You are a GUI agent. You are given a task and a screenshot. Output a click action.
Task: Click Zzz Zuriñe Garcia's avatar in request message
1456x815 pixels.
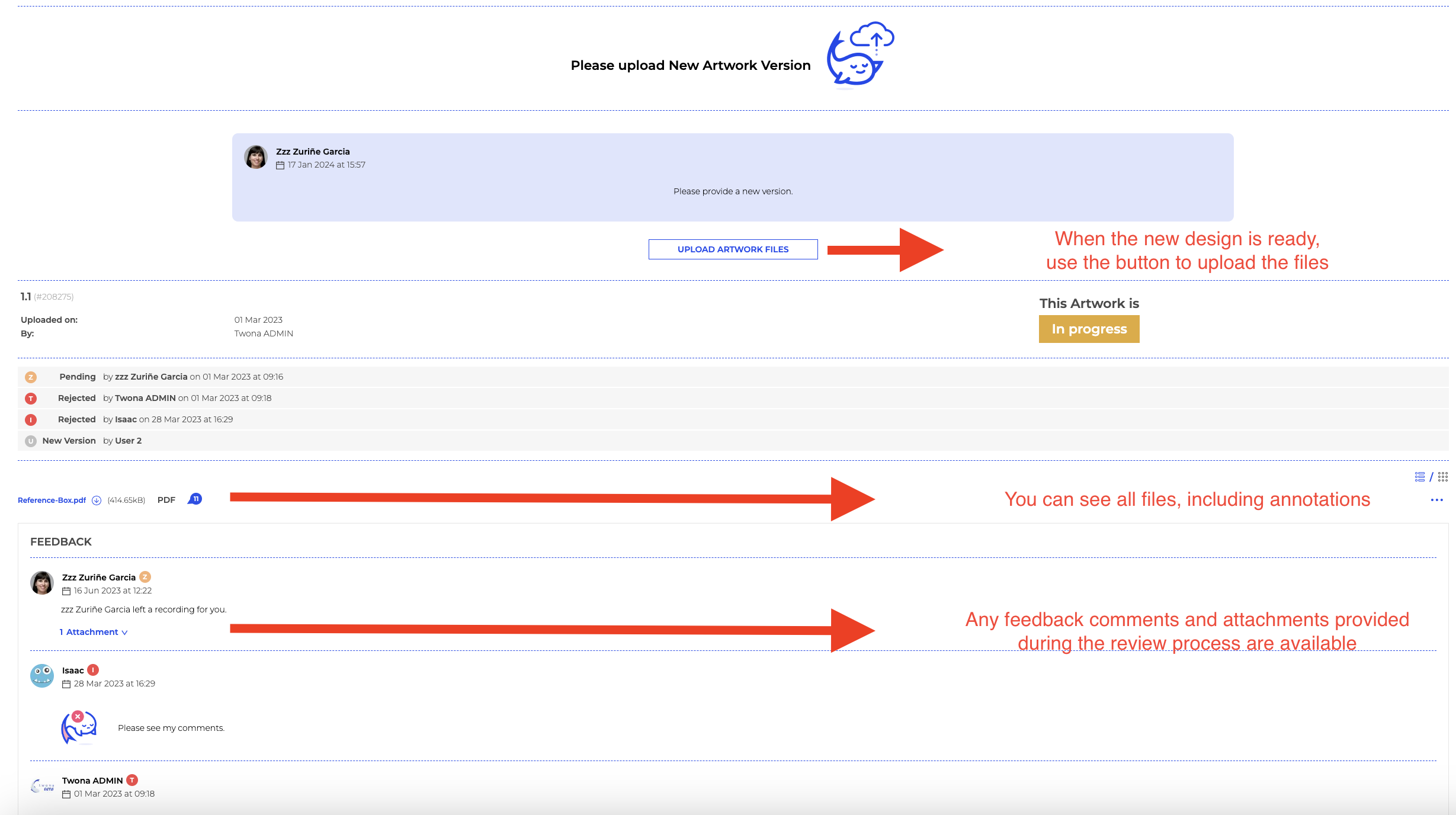256,158
